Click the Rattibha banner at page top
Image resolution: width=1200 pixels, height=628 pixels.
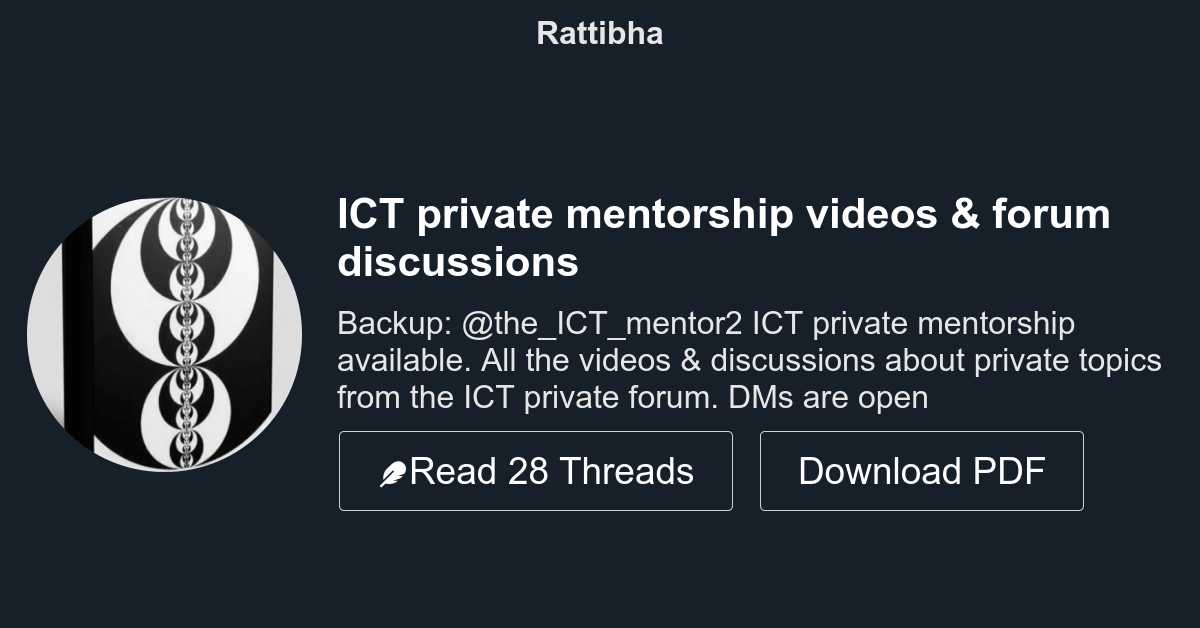point(599,33)
